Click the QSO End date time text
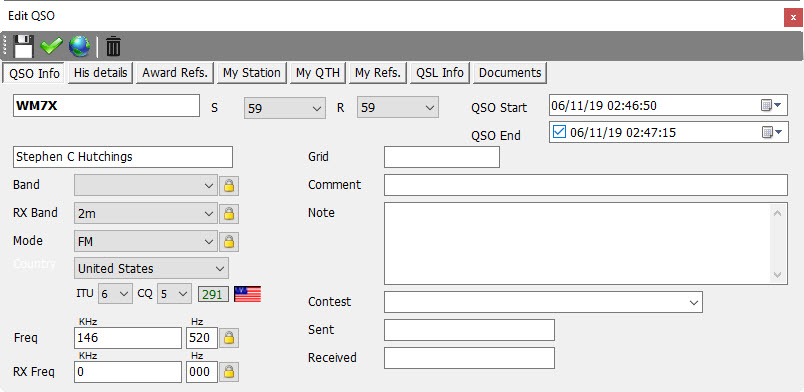 point(622,133)
